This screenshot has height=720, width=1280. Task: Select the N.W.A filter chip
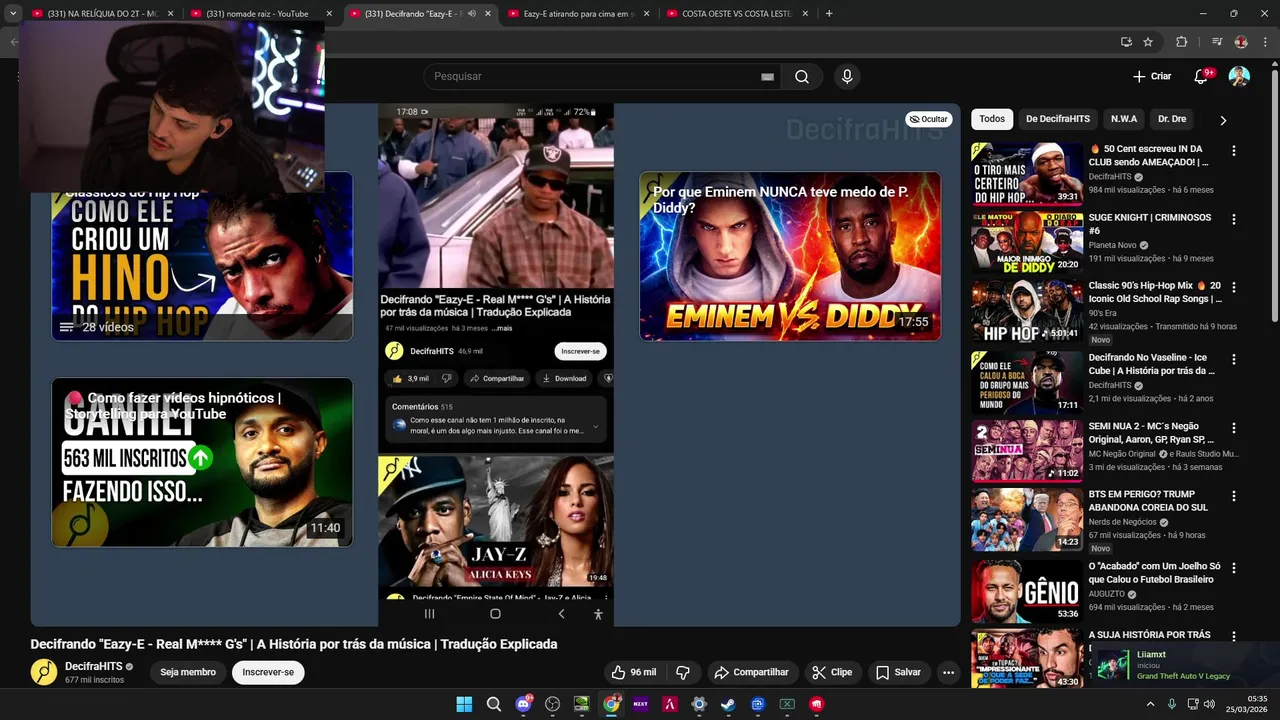click(1124, 119)
